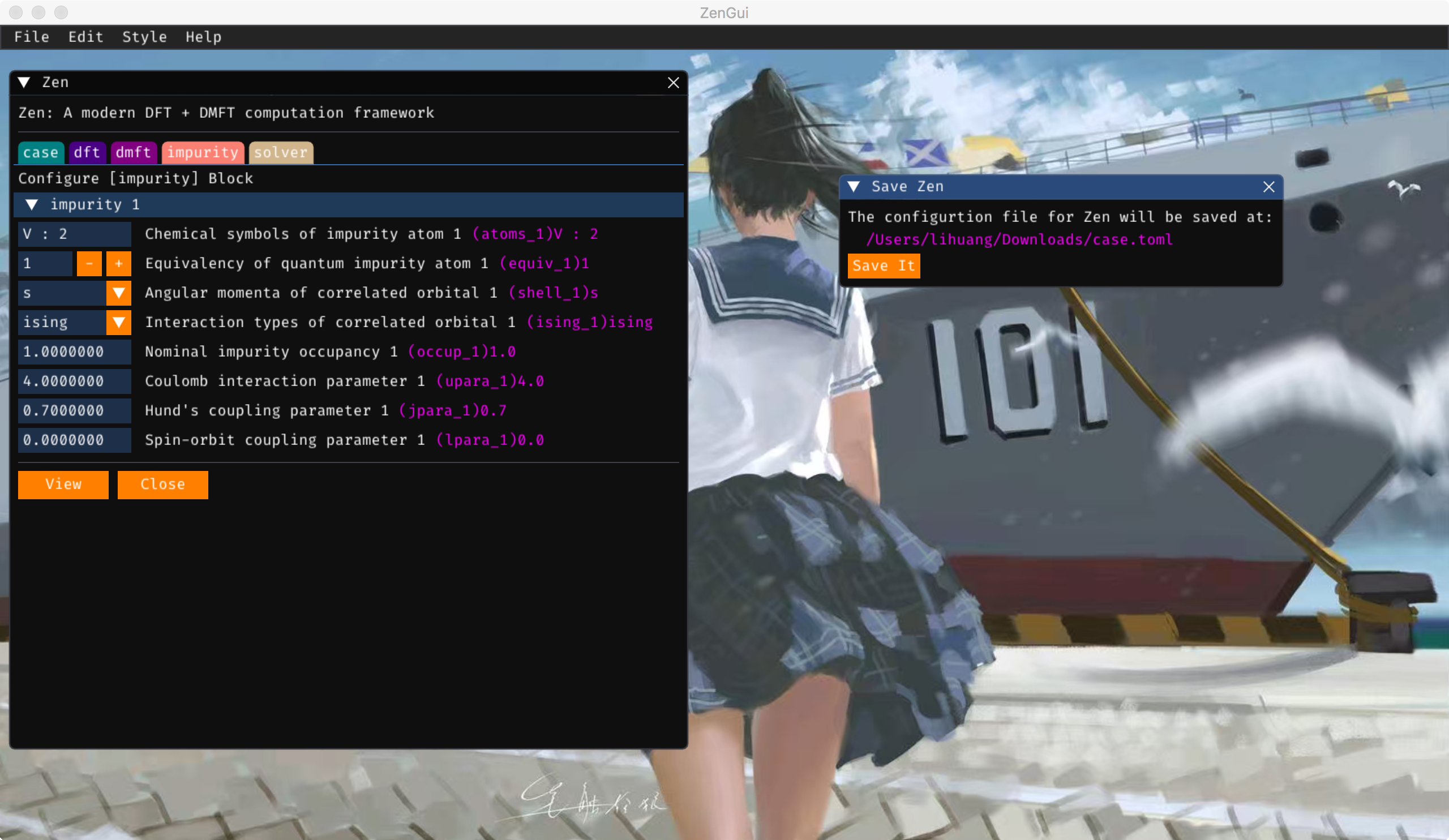Screen dimensions: 1449x840
Task: Click the Configure [impurity] Block text
Action: click(136, 178)
